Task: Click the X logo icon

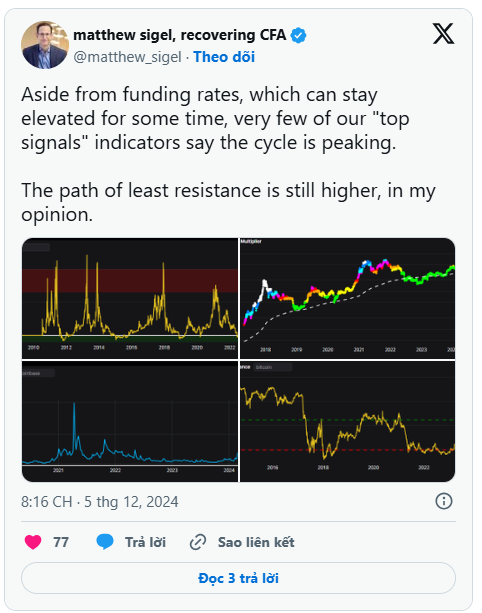Action: [x=443, y=34]
